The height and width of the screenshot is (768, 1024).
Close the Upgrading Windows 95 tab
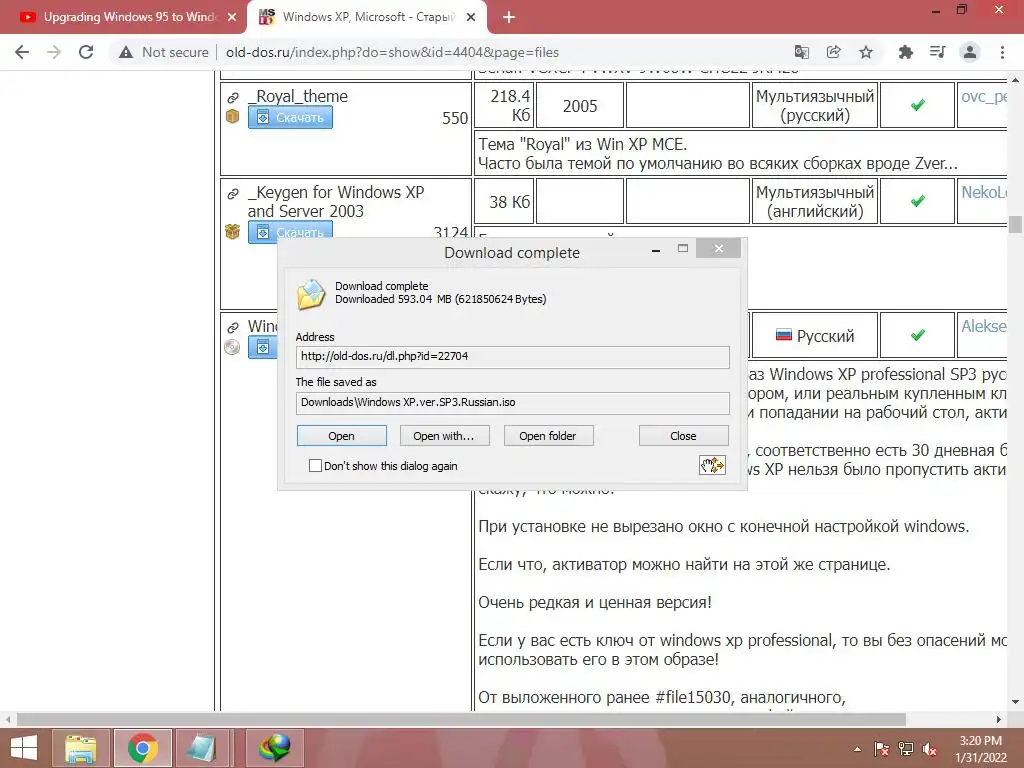click(232, 18)
